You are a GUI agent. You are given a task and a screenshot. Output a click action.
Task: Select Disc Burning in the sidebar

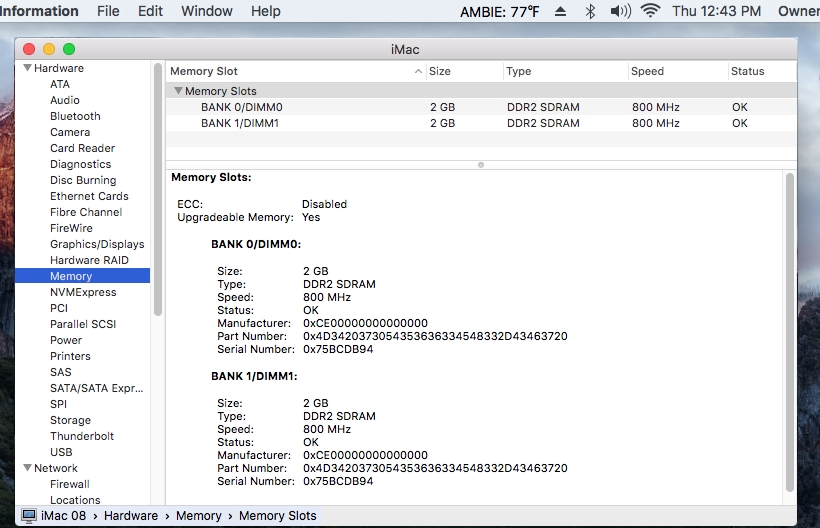click(x=83, y=180)
